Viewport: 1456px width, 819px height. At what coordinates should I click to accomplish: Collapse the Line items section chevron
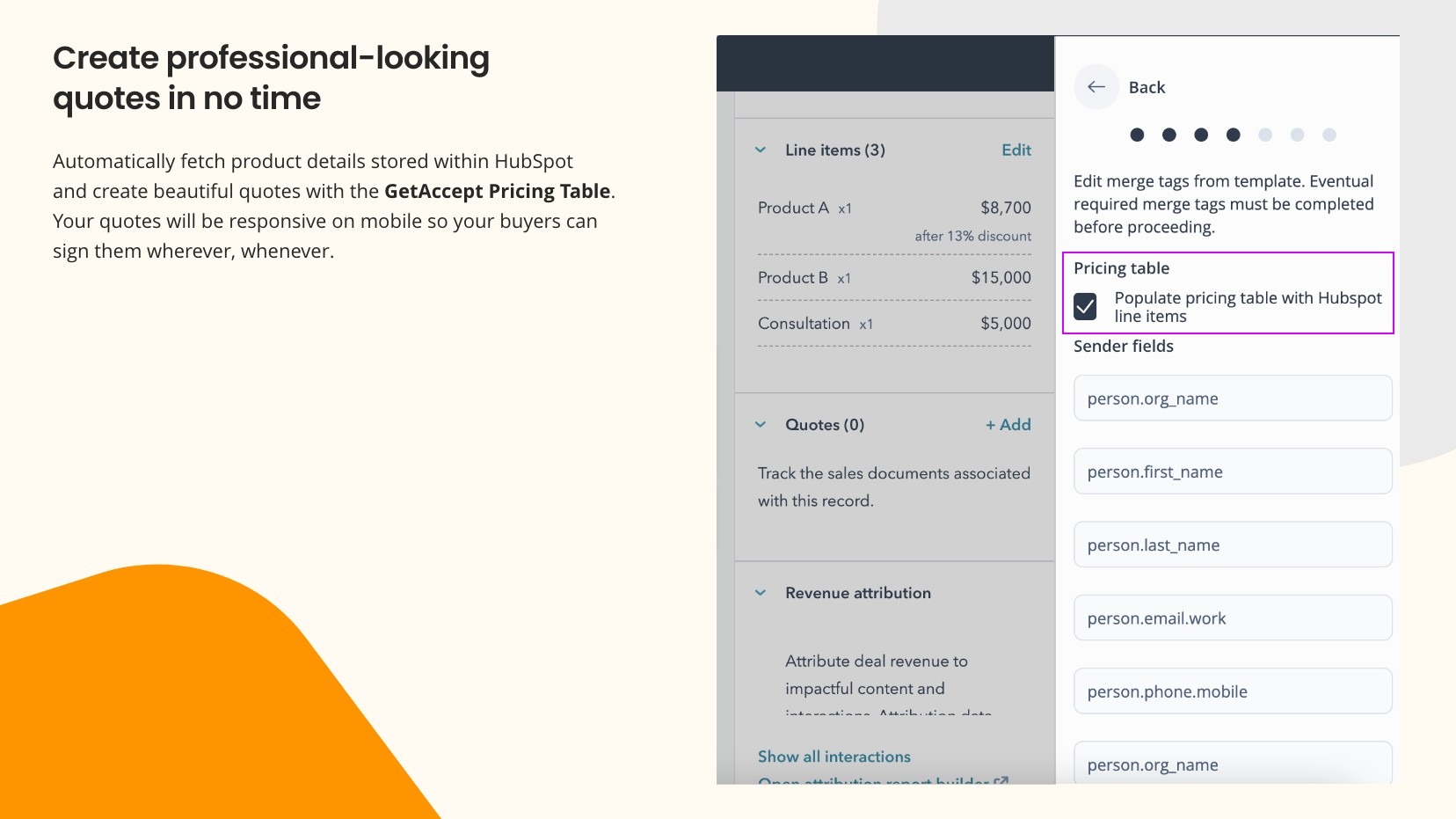coord(761,150)
